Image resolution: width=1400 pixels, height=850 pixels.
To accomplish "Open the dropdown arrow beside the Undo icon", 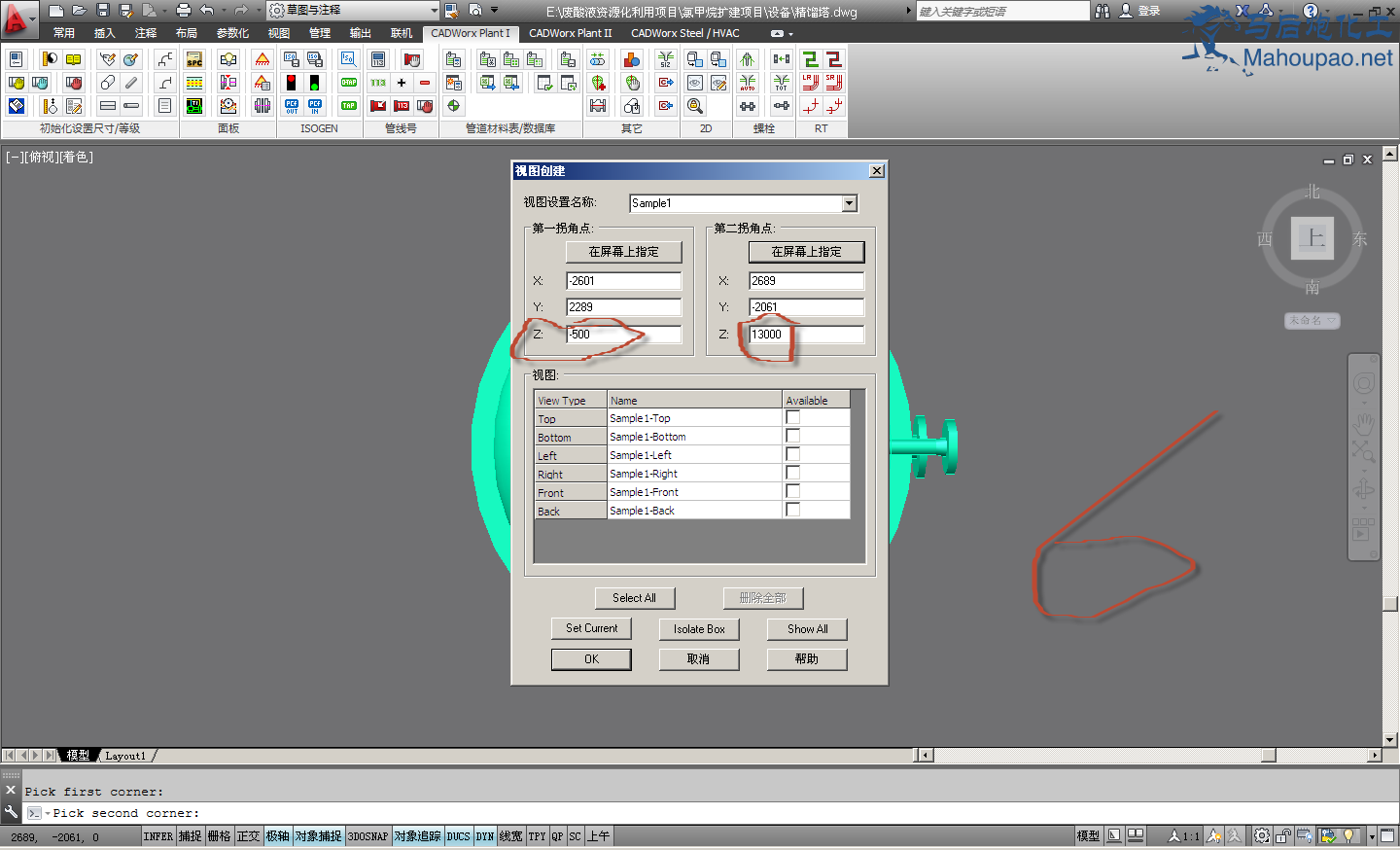I will [224, 11].
